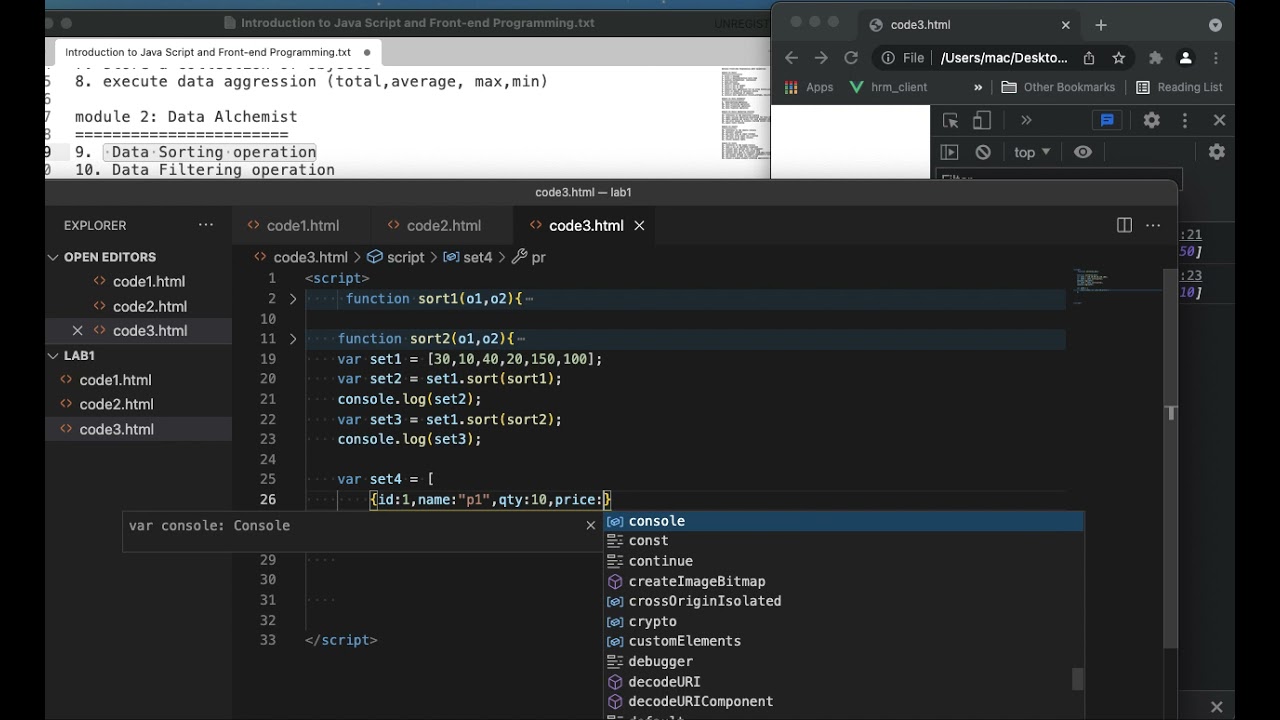
Task: Show hidden bookmarks with the chevron
Action: click(978, 87)
